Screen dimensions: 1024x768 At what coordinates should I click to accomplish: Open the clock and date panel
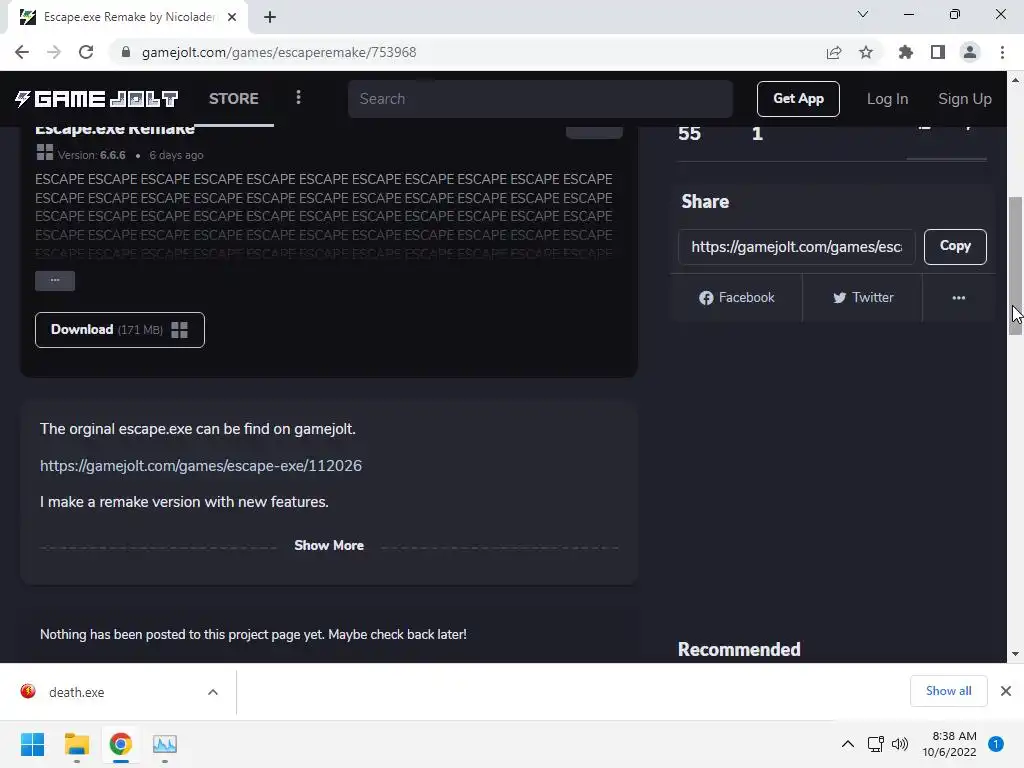pos(949,744)
